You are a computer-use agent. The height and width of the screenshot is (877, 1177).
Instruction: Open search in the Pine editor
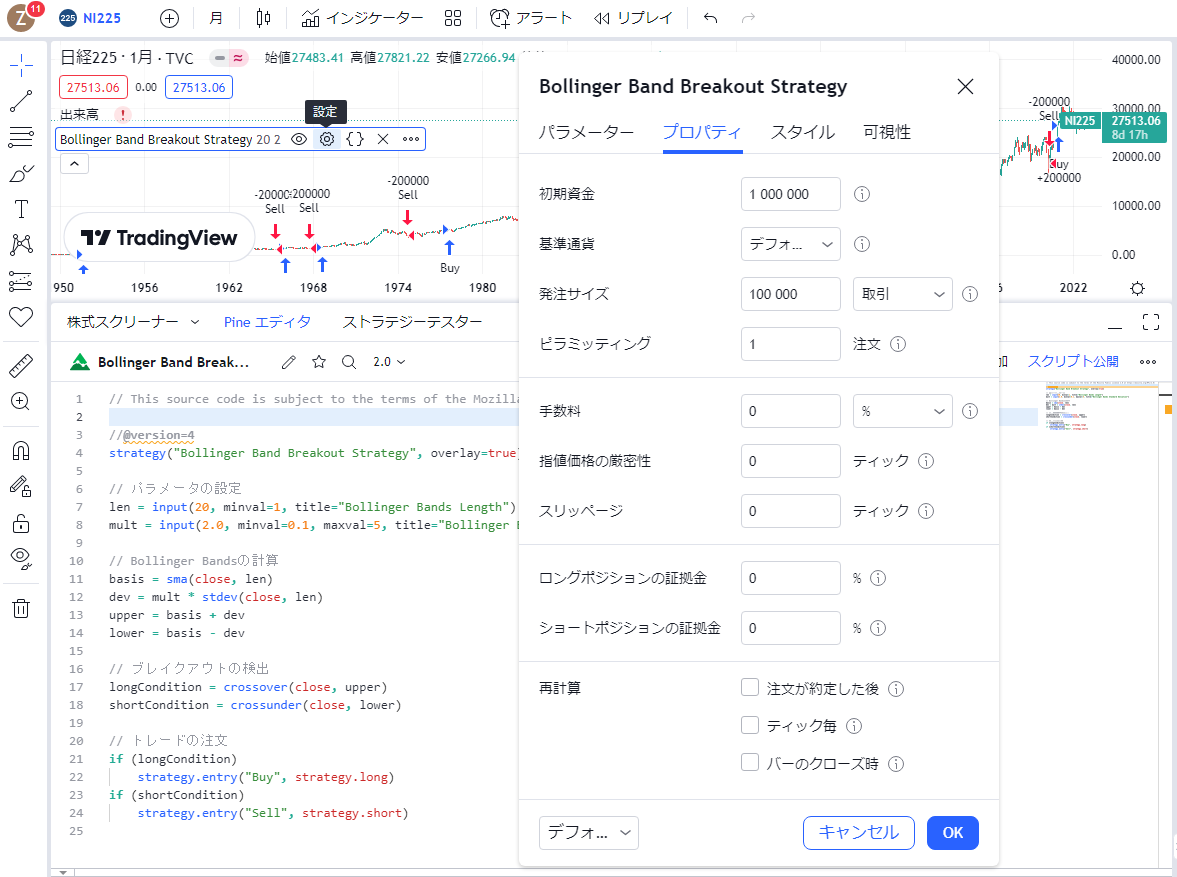coord(348,361)
